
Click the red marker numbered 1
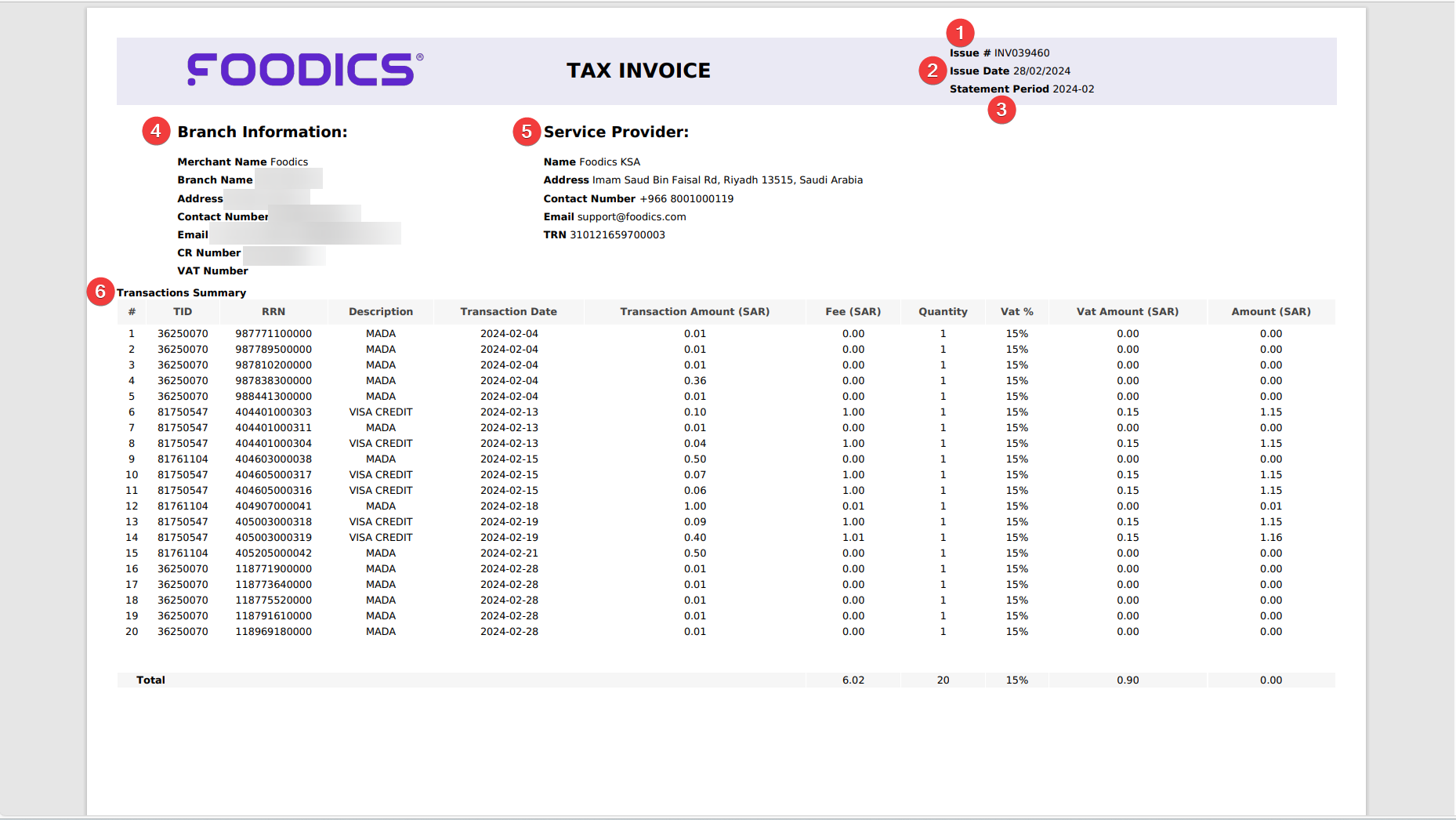pyautogui.click(x=960, y=33)
